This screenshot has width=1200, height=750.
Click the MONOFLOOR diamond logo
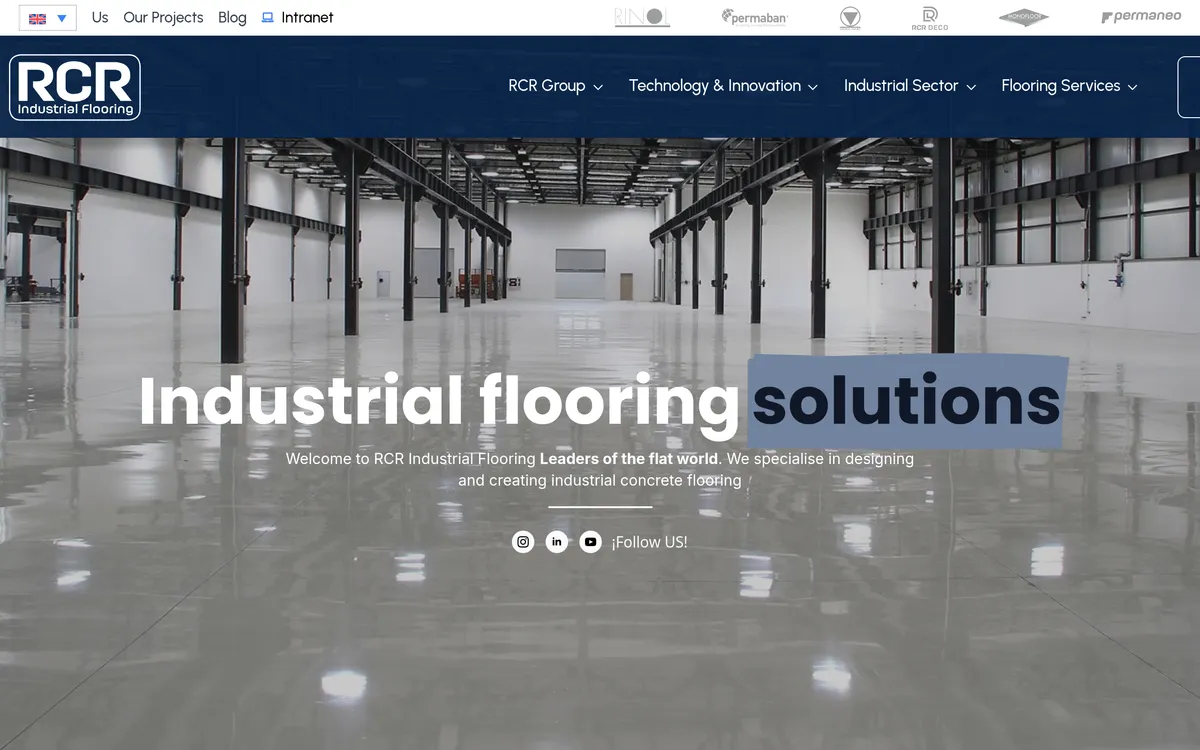pos(1023,17)
